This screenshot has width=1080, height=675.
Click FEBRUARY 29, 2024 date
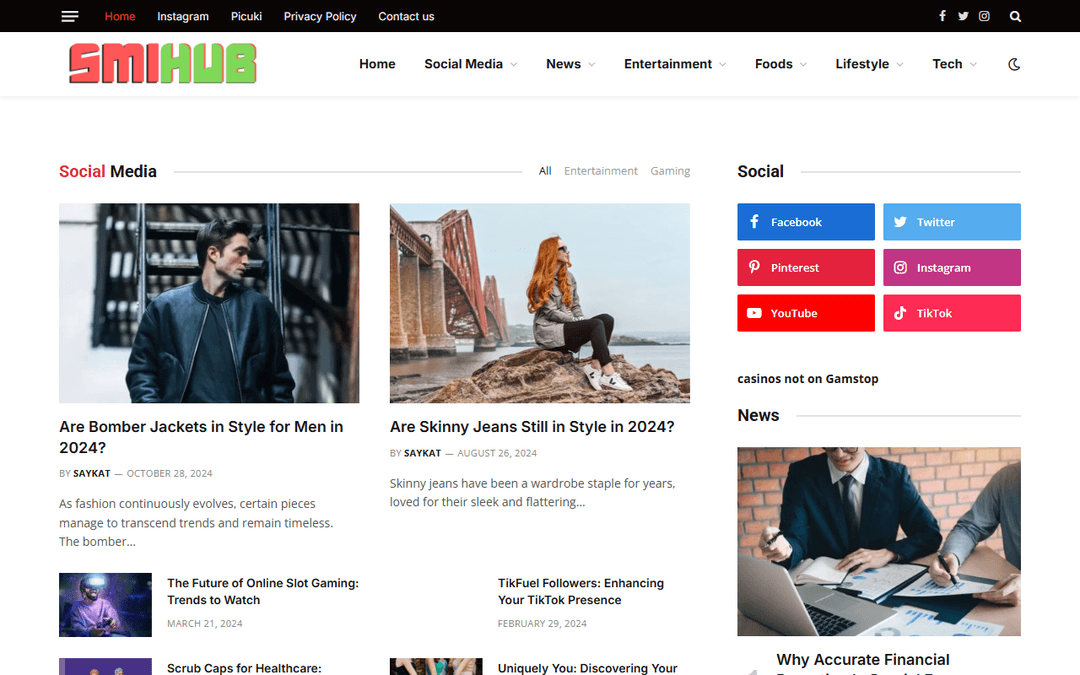[542, 623]
